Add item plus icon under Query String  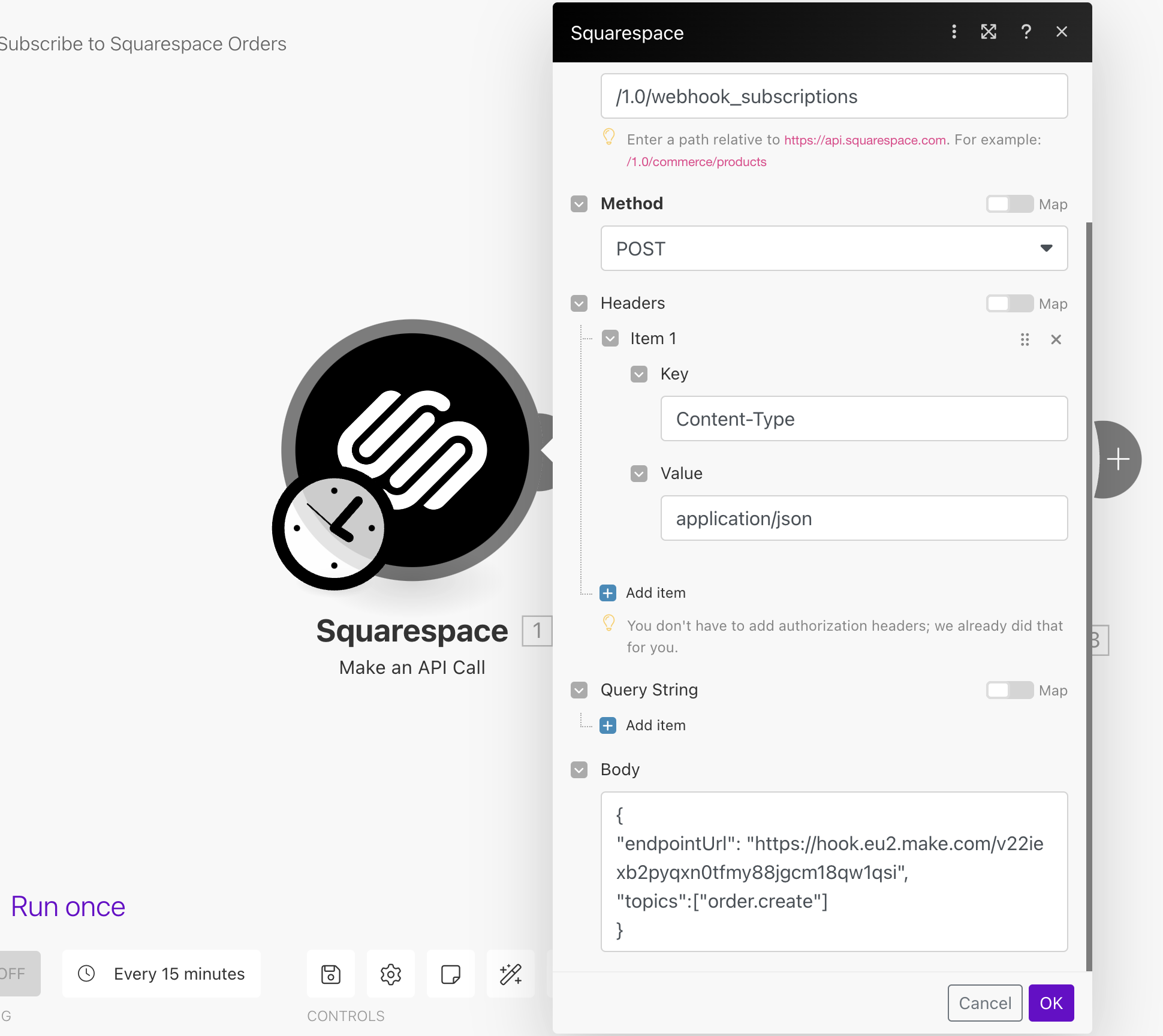coord(608,725)
